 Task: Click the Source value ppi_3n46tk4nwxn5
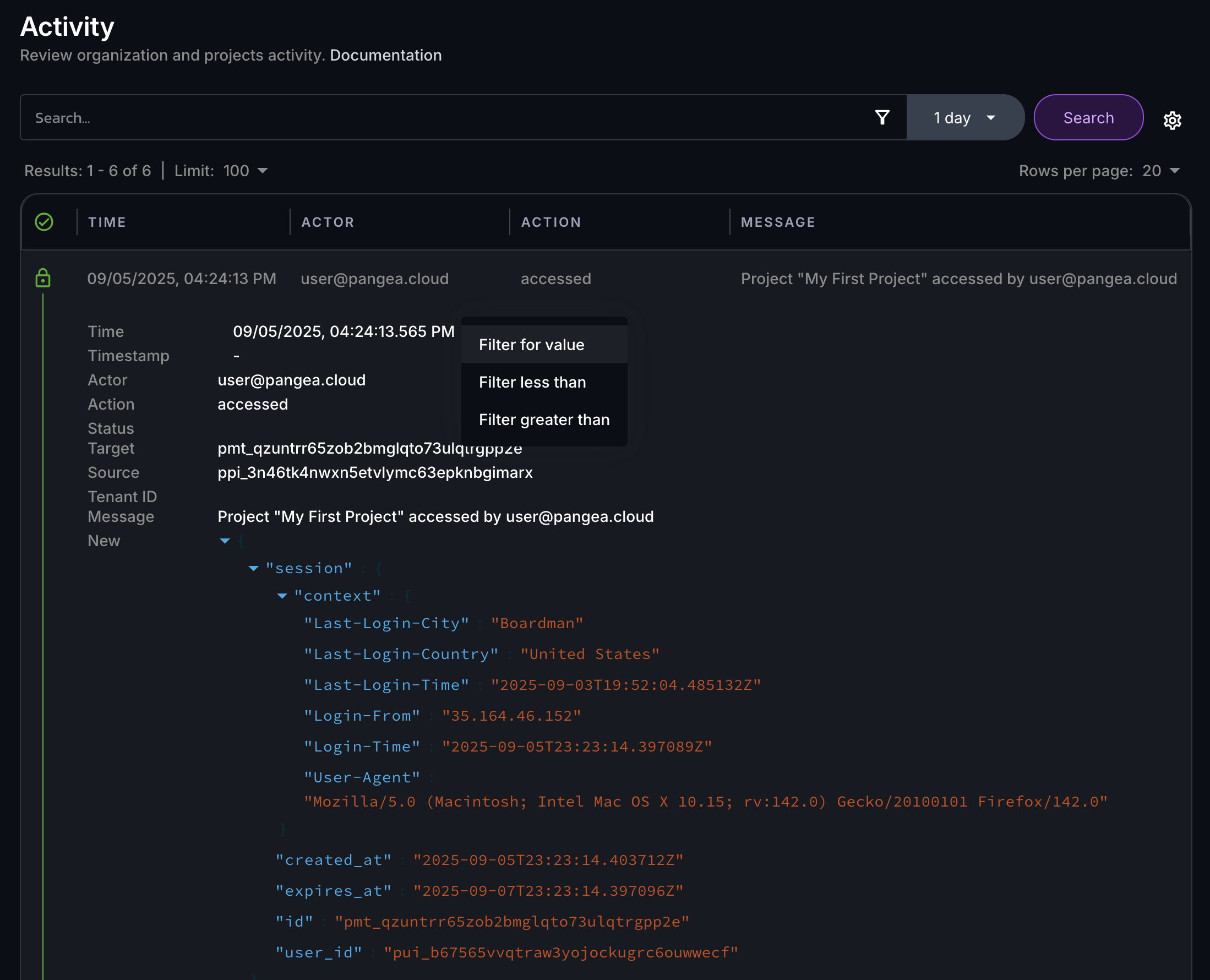(x=375, y=472)
